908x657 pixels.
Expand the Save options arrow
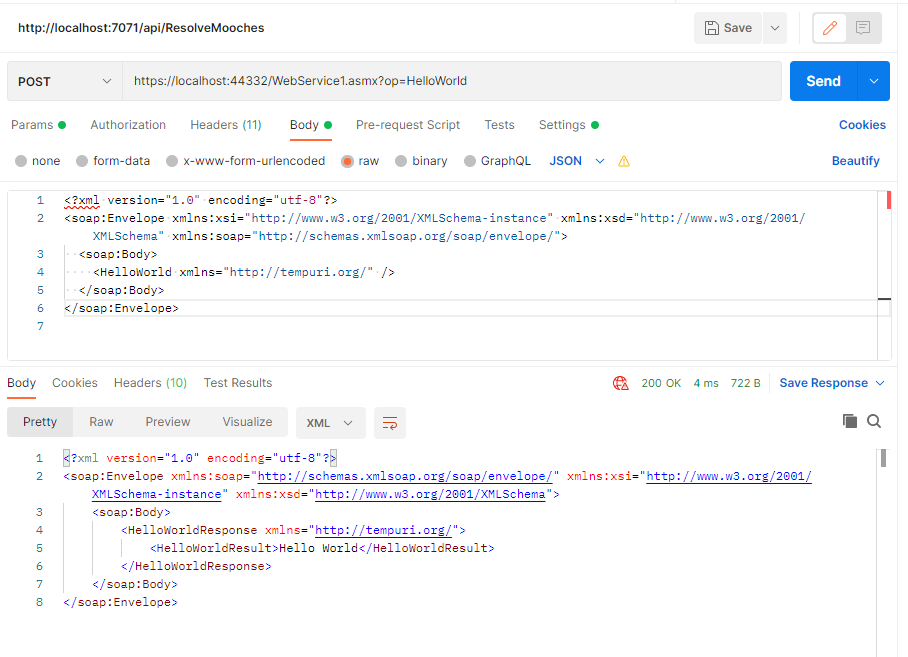(775, 28)
